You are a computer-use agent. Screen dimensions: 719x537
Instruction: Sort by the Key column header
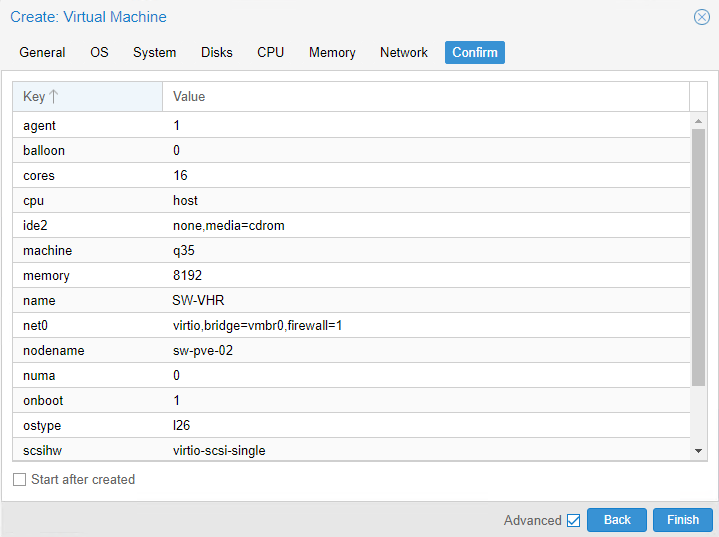(87, 96)
